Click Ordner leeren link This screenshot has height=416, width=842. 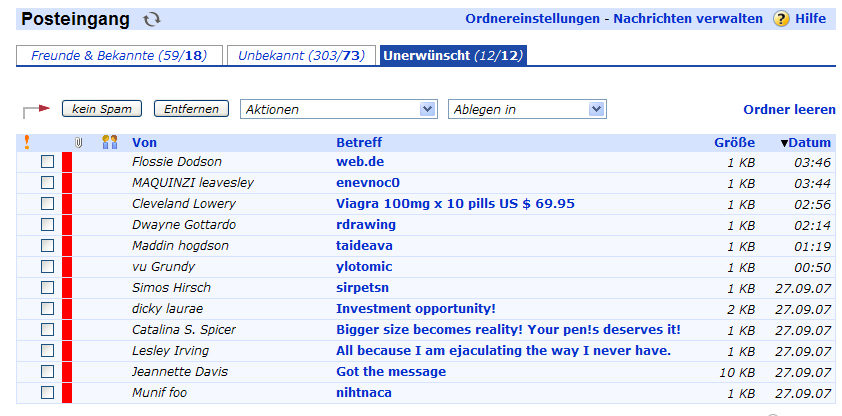[789, 109]
